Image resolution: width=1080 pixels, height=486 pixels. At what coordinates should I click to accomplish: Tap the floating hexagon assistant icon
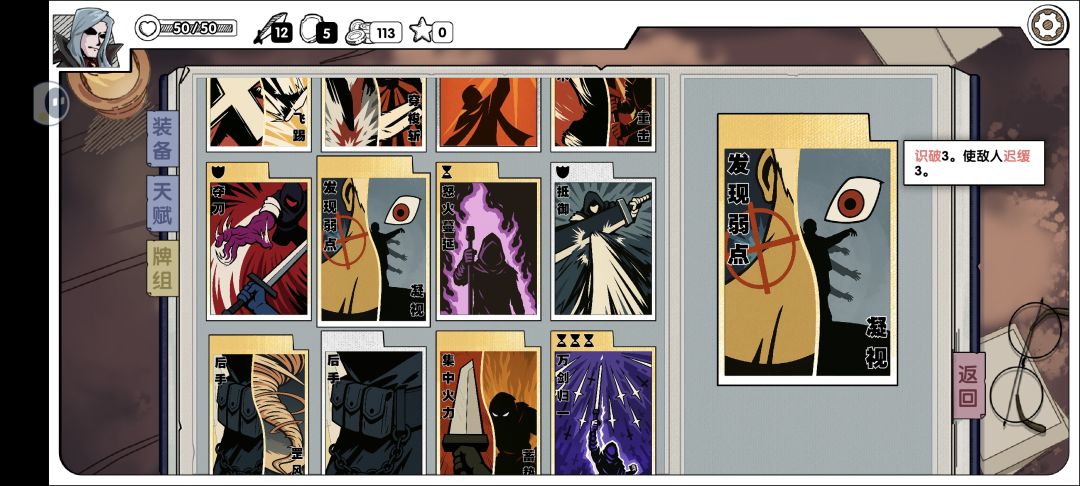tap(51, 103)
